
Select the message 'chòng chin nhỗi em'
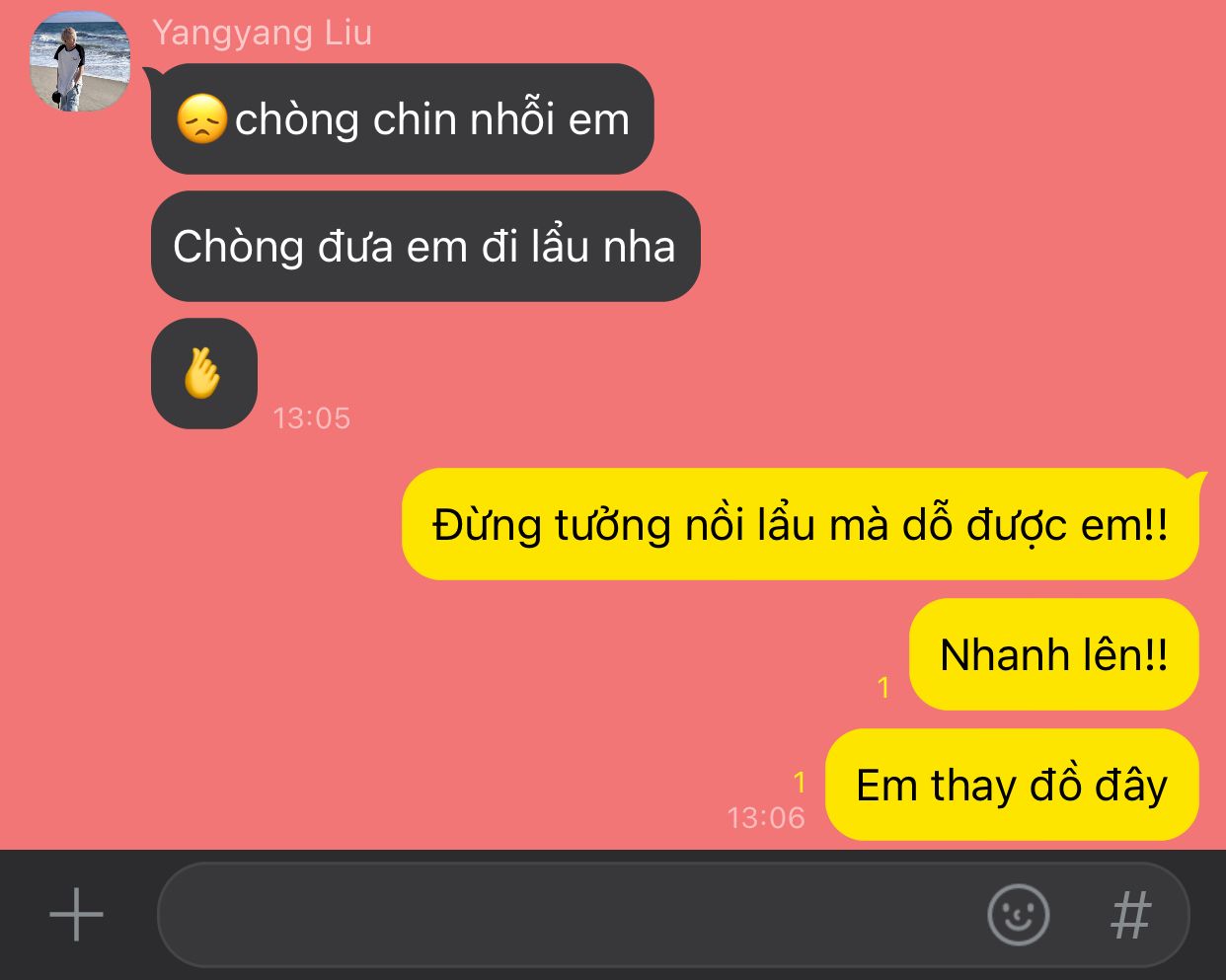[x=403, y=119]
